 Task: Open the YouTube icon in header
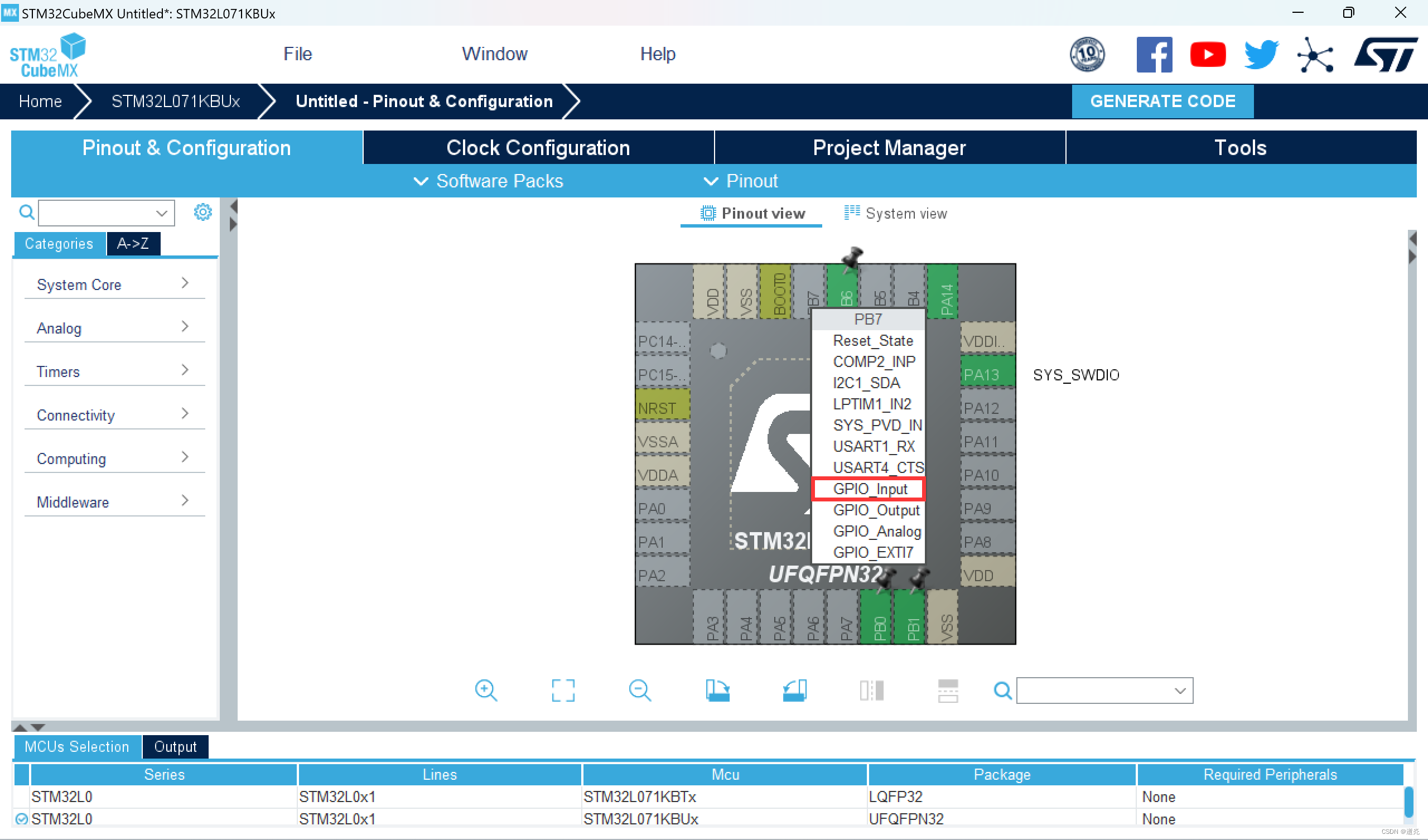click(x=1208, y=55)
